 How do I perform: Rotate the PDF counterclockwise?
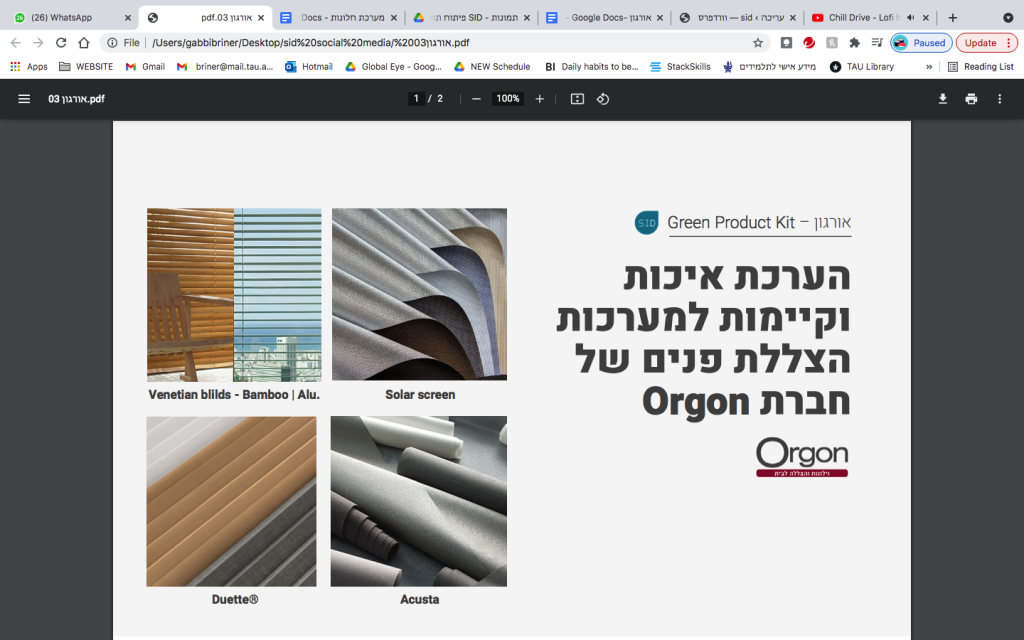point(603,99)
